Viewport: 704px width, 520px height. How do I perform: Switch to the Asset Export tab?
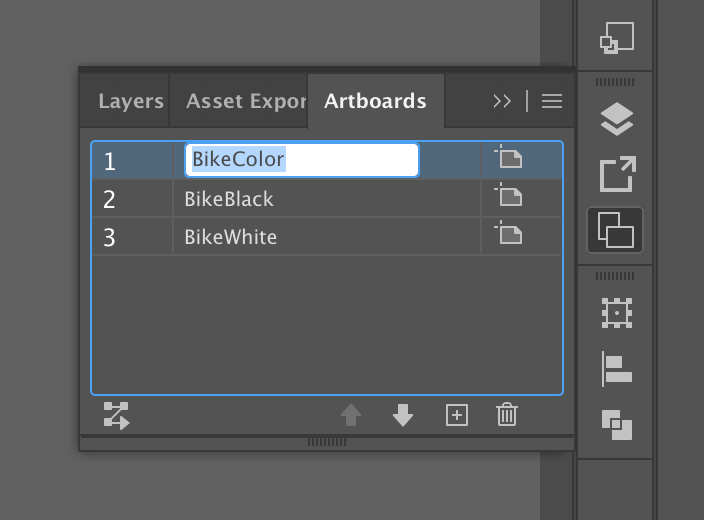(x=245, y=101)
